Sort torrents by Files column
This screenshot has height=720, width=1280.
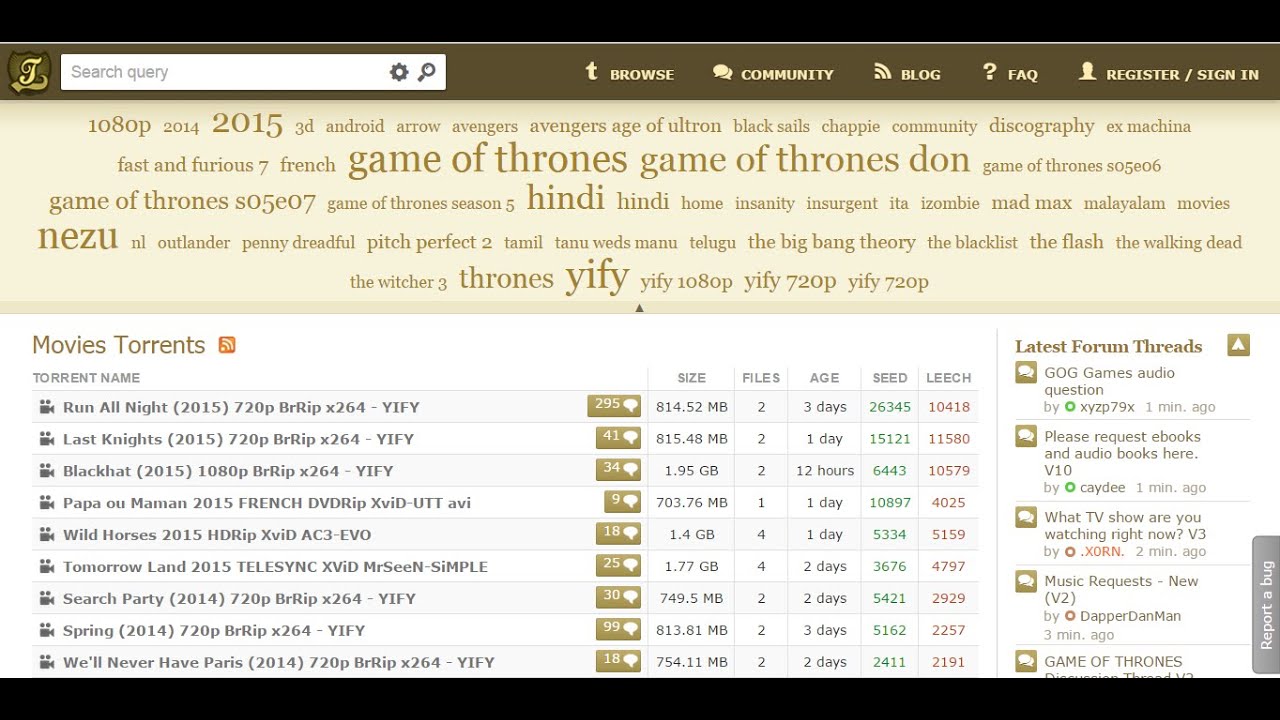click(761, 378)
